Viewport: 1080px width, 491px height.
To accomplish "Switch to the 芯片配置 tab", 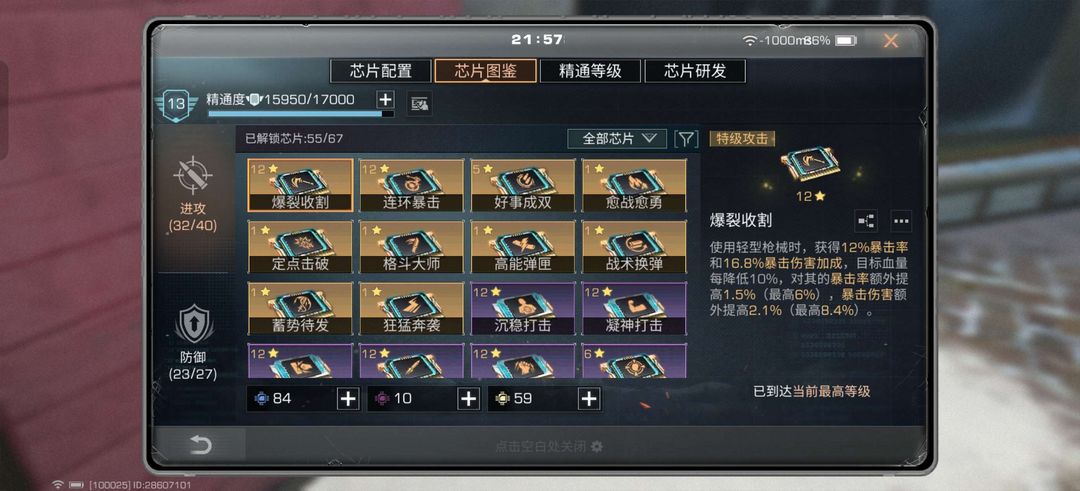I will click(x=381, y=70).
